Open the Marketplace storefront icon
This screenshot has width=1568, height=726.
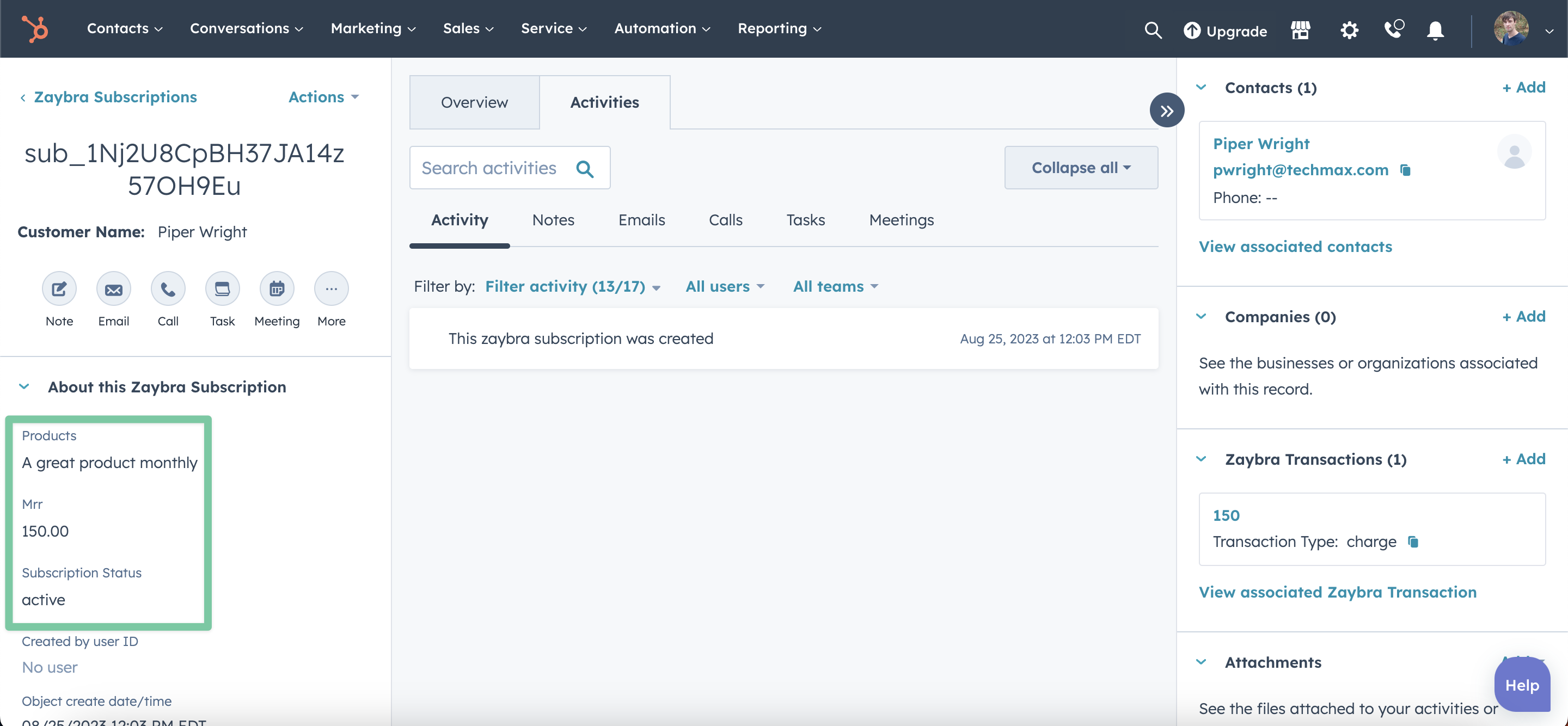(1300, 30)
